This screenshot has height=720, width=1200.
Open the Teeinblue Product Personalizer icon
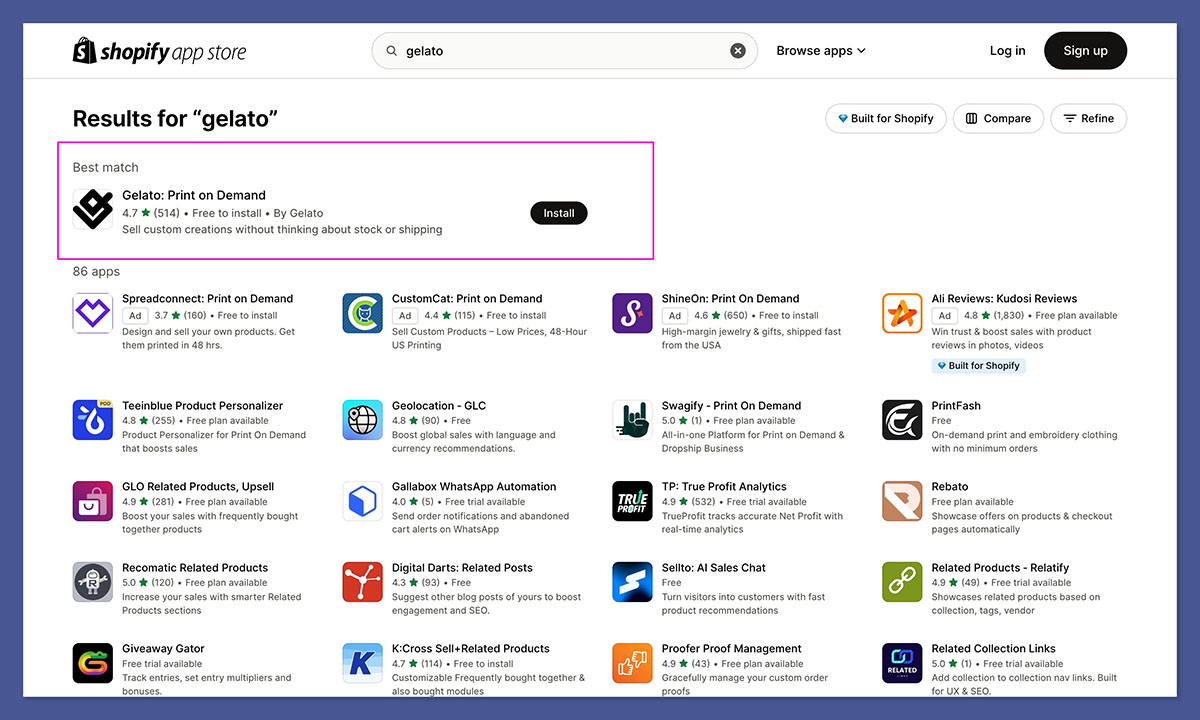click(93, 420)
